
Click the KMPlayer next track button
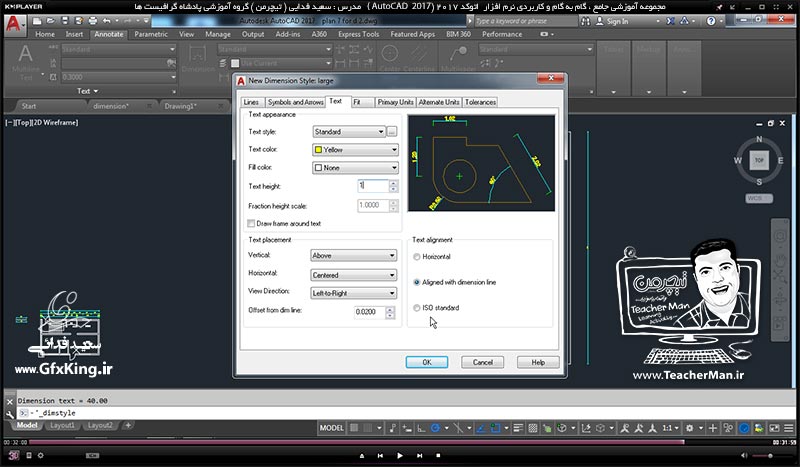tap(419, 455)
